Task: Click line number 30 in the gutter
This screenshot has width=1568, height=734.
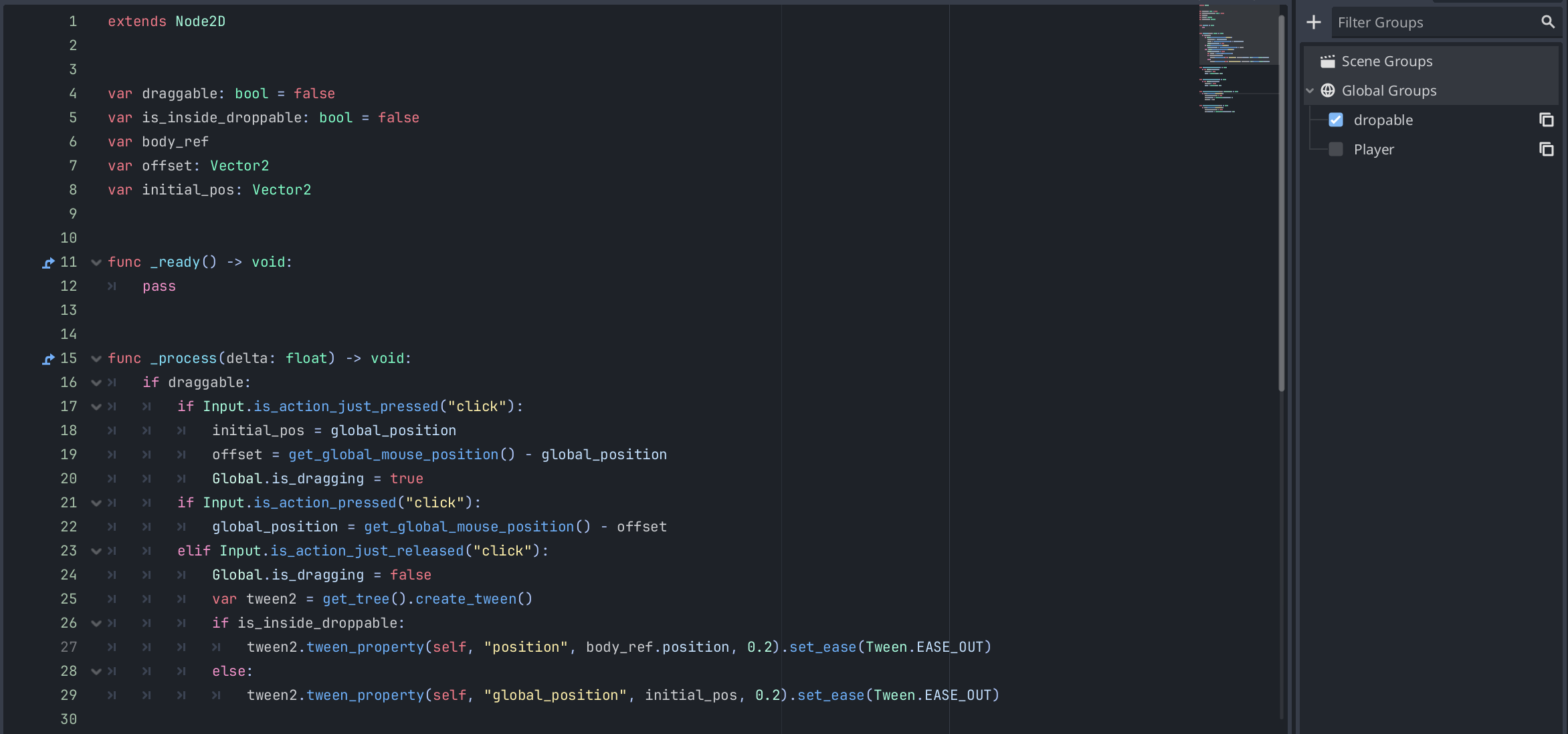Action: (x=68, y=719)
